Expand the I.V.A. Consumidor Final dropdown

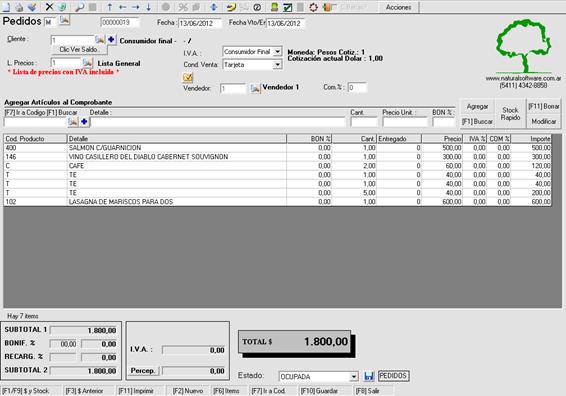click(277, 52)
